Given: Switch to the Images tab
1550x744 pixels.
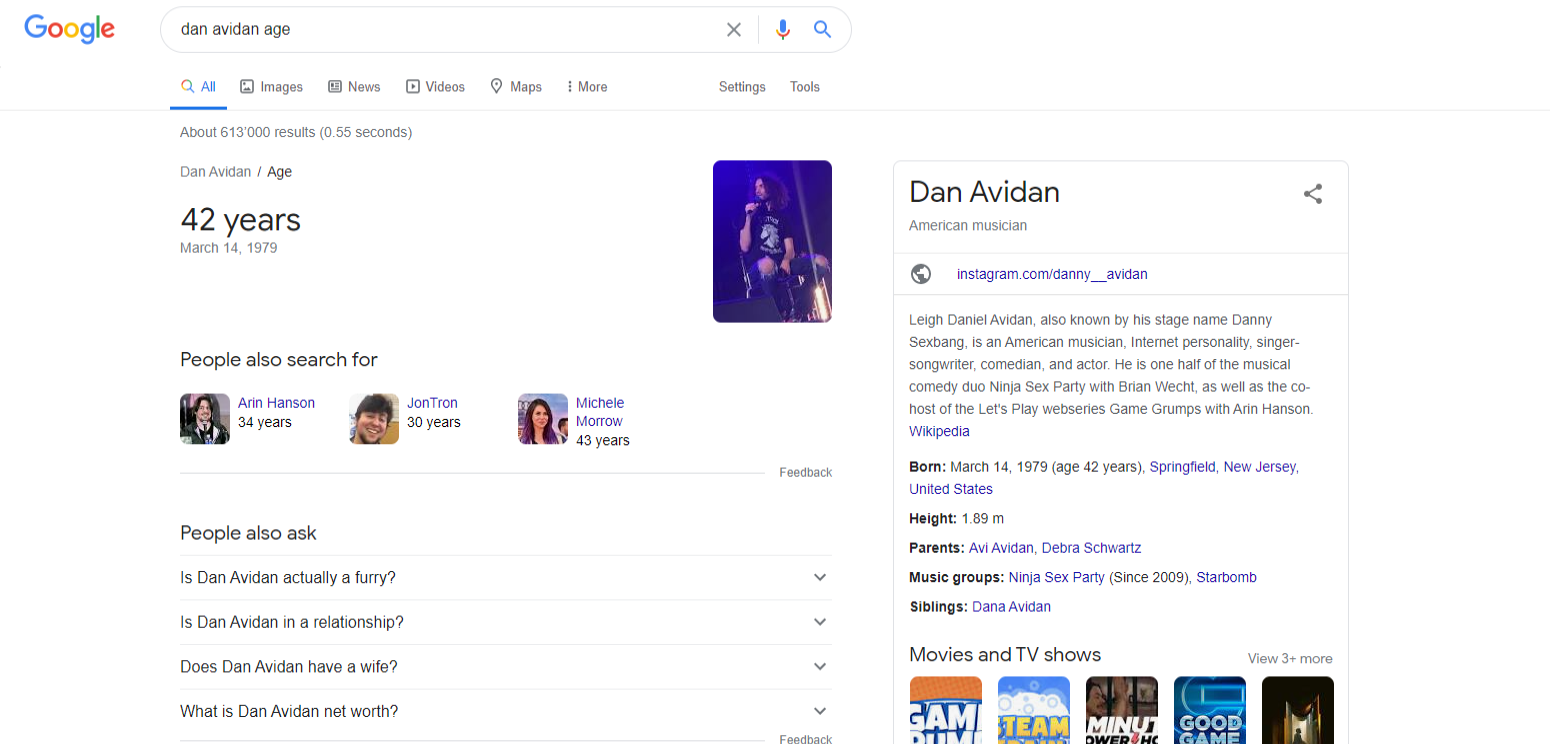Looking at the screenshot, I should click(x=272, y=87).
